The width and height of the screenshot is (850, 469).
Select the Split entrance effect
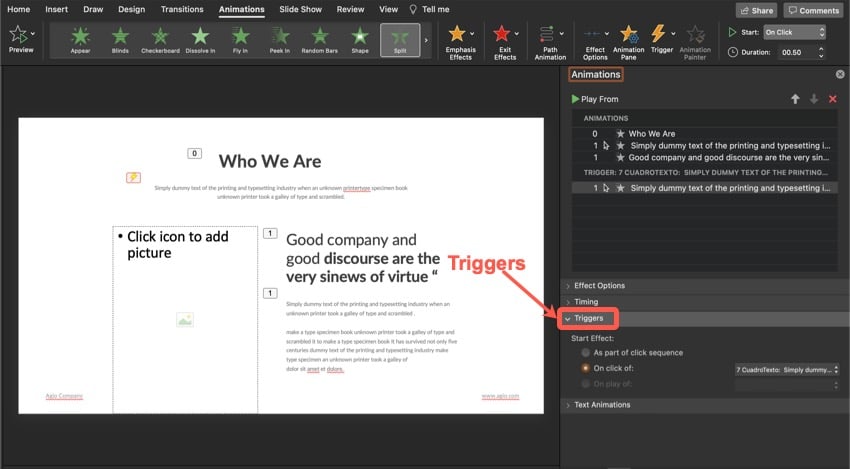point(400,40)
